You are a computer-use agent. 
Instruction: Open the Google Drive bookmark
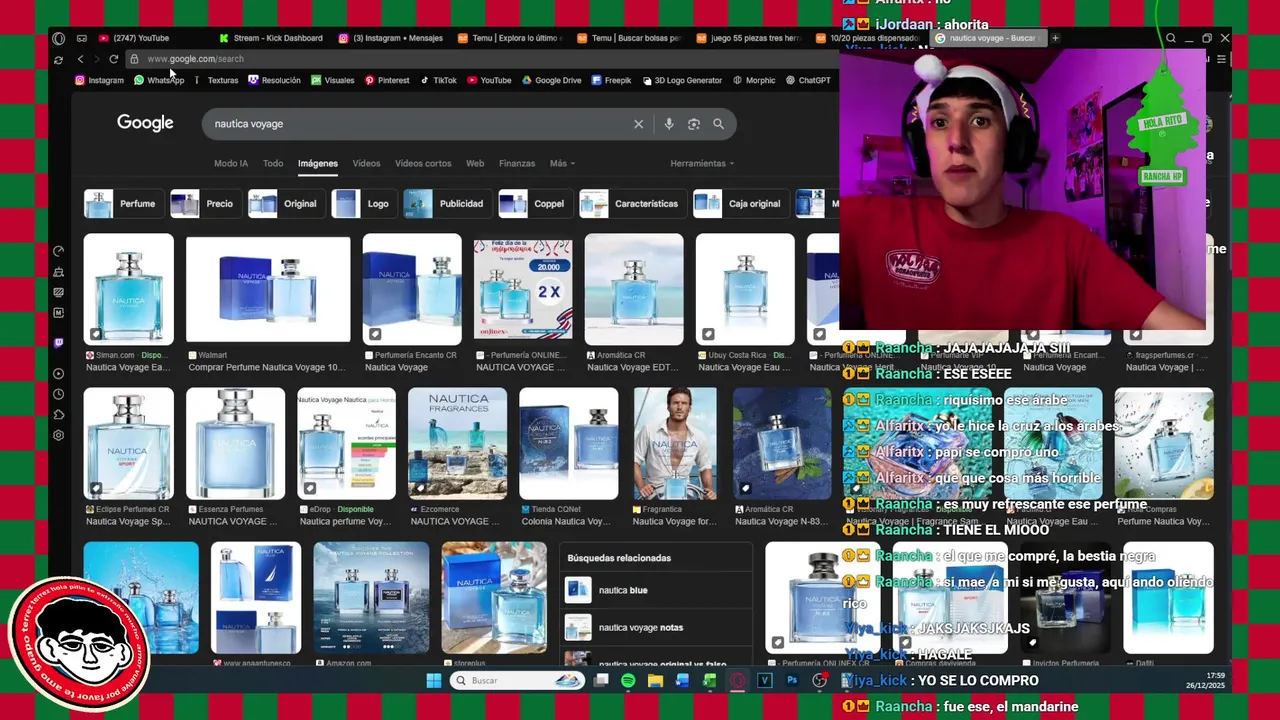(551, 80)
